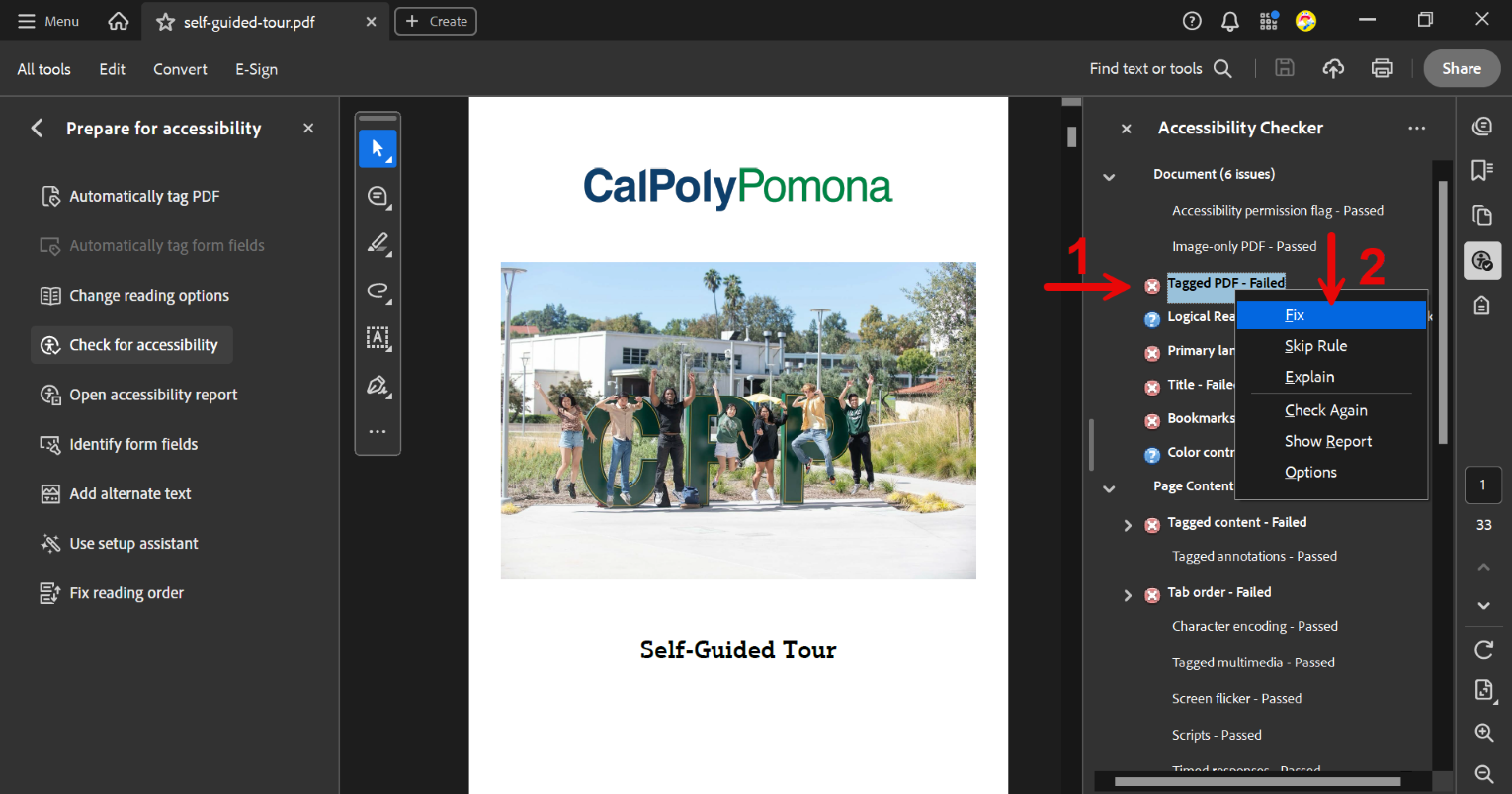
Task: Select the highlighter pen tool
Action: point(378,243)
